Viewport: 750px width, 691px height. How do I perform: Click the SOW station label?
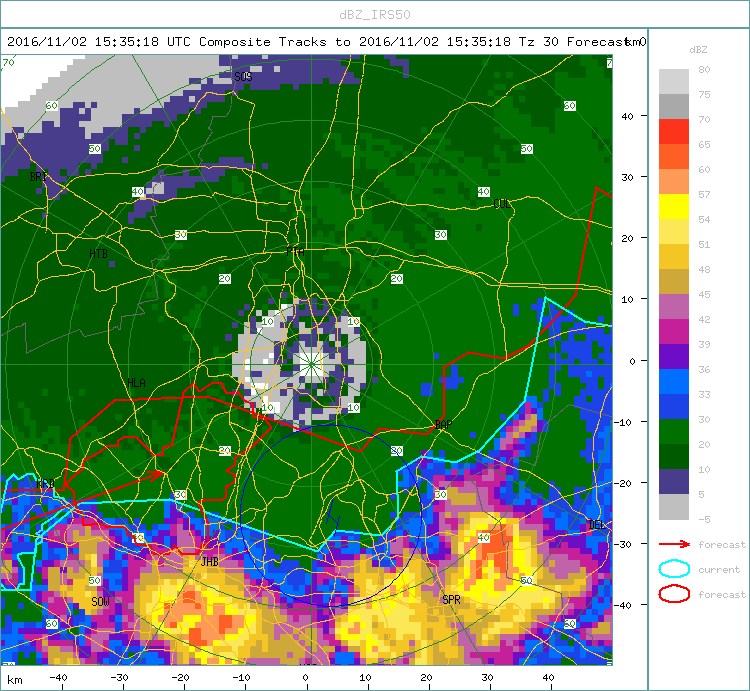pyautogui.click(x=100, y=602)
